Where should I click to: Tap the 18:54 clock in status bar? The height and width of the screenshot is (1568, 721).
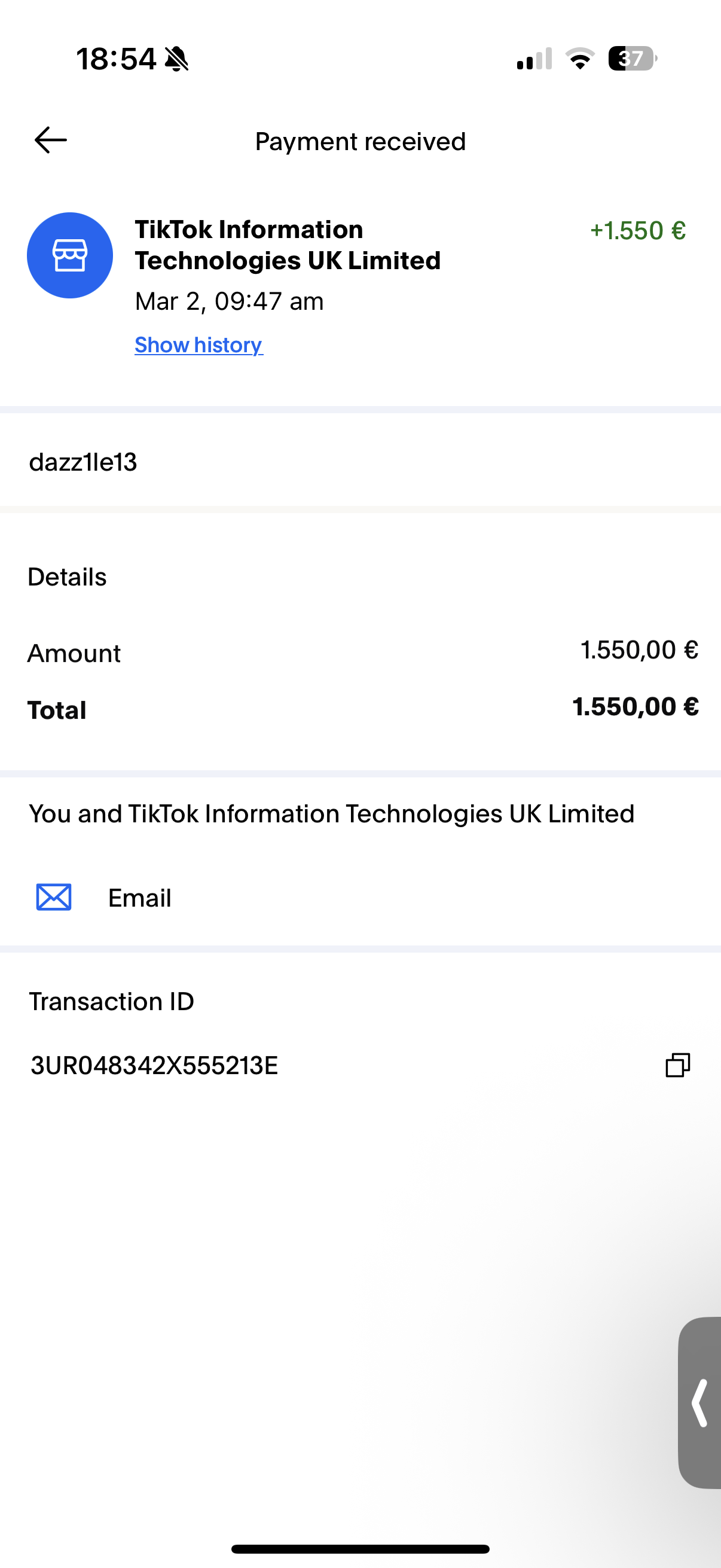coord(115,59)
